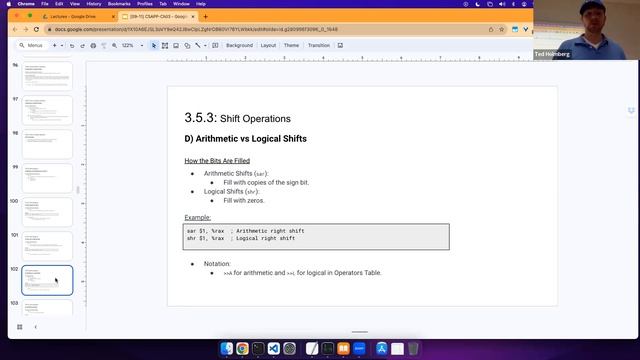
Task: Click the speaker notes drag handle
Action: click(360, 332)
